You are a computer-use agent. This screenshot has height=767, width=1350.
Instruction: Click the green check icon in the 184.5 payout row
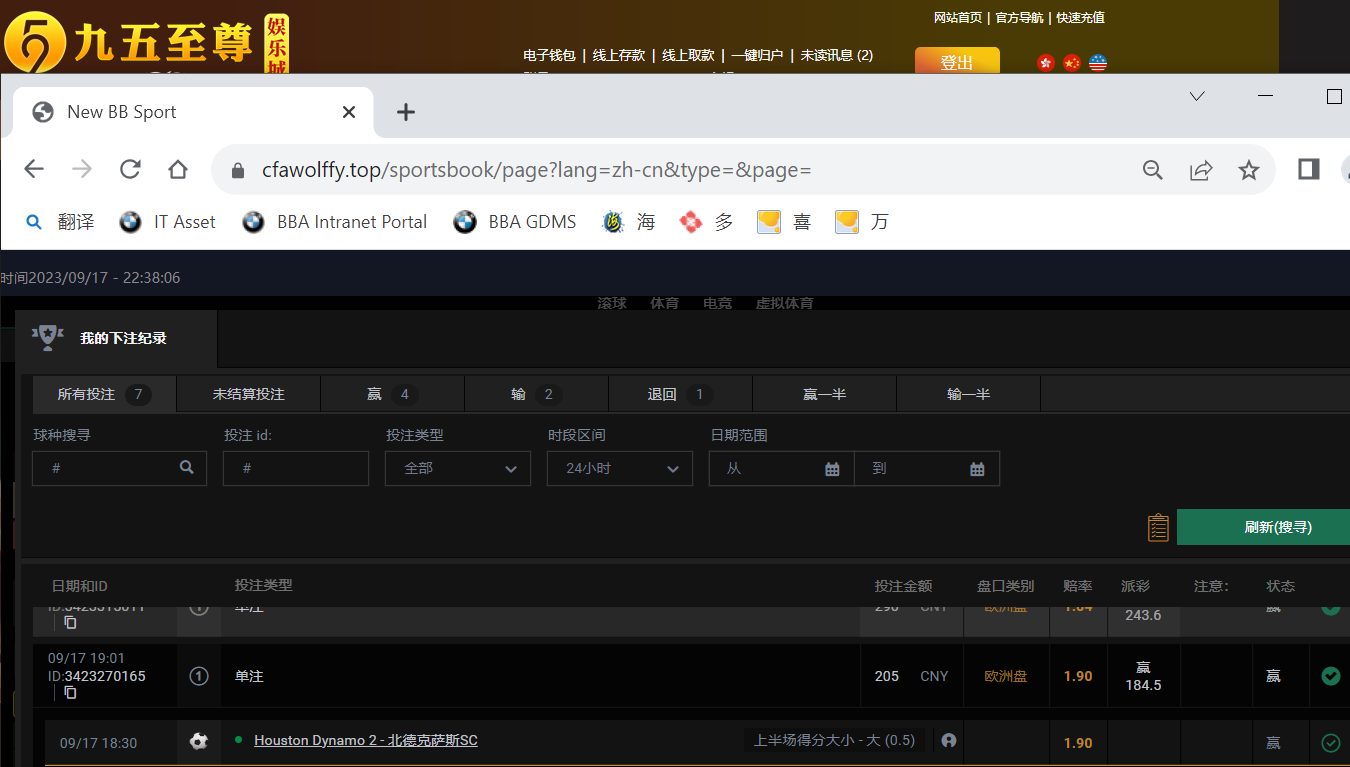pyautogui.click(x=1330, y=676)
